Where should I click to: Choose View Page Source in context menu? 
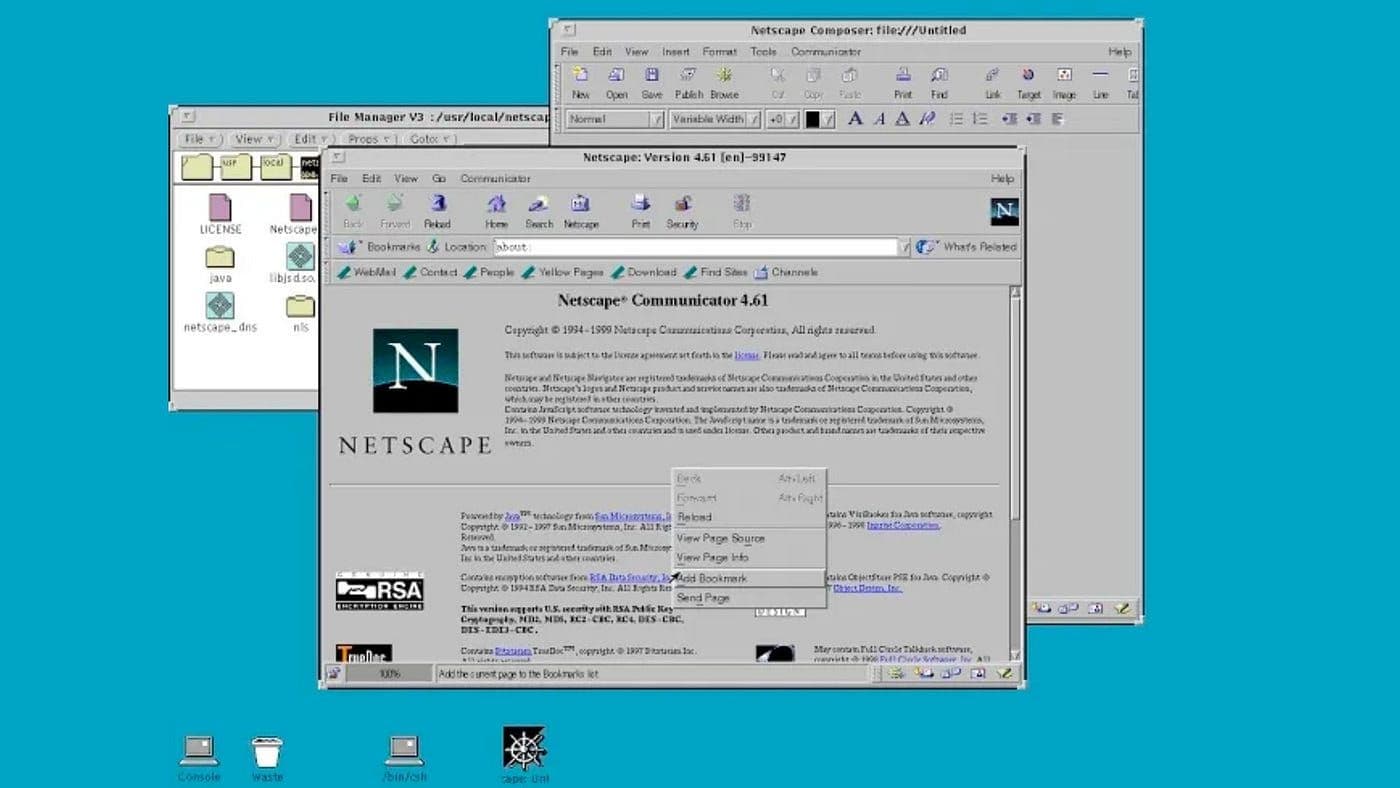point(720,538)
